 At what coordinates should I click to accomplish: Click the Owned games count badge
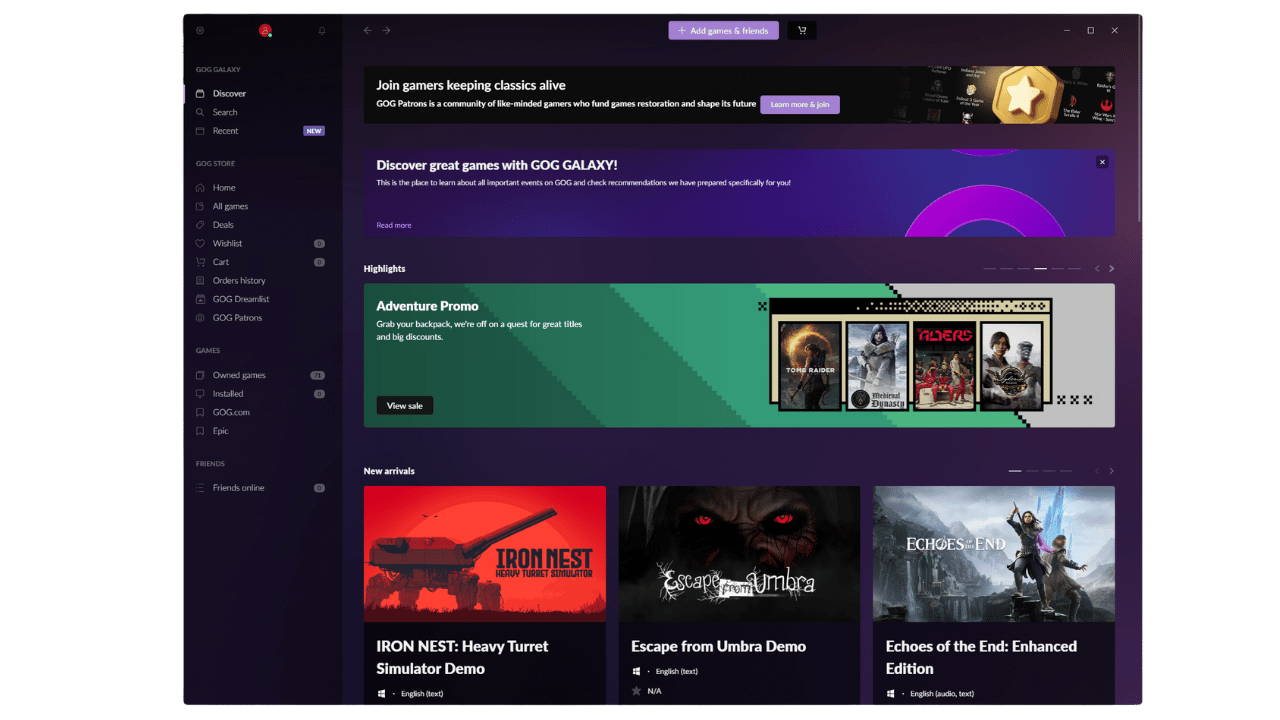pos(318,375)
